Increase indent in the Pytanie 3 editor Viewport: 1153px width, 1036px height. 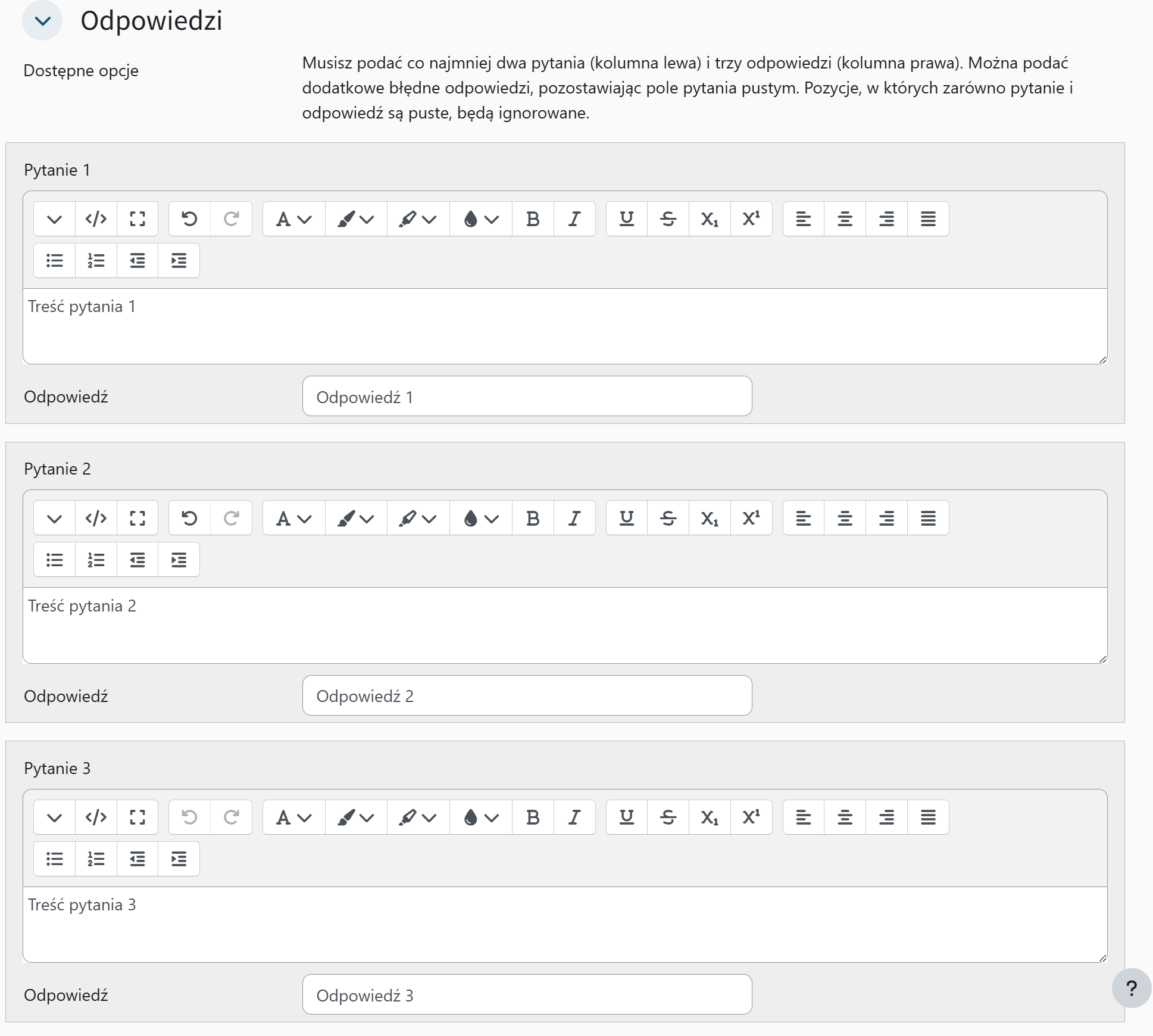pos(179,859)
